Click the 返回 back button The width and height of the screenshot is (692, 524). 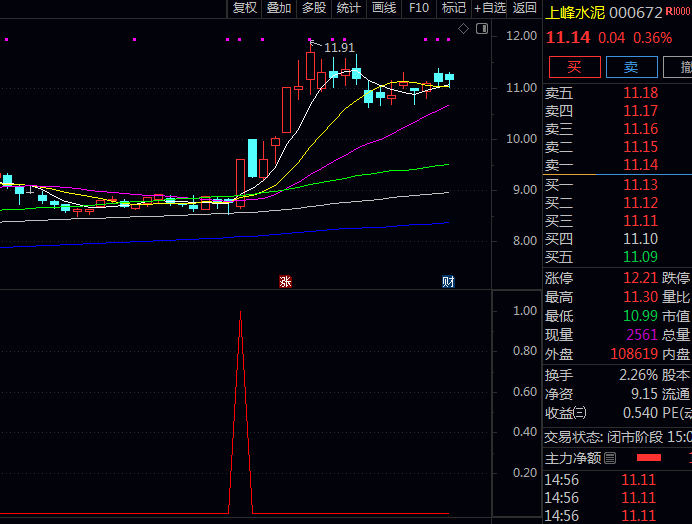pos(525,8)
